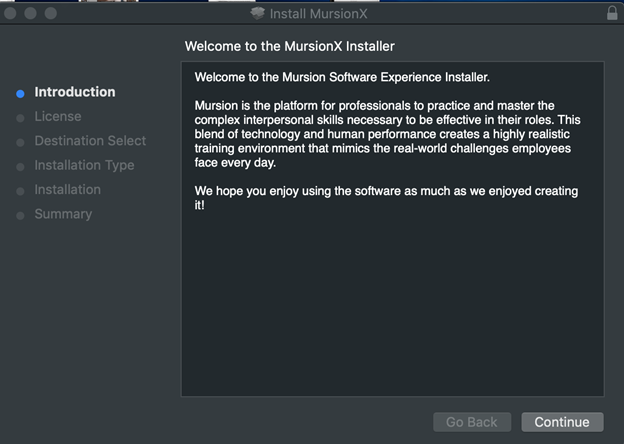Click the bullet dot beside Destination Select
624x444 pixels.
tap(20, 142)
